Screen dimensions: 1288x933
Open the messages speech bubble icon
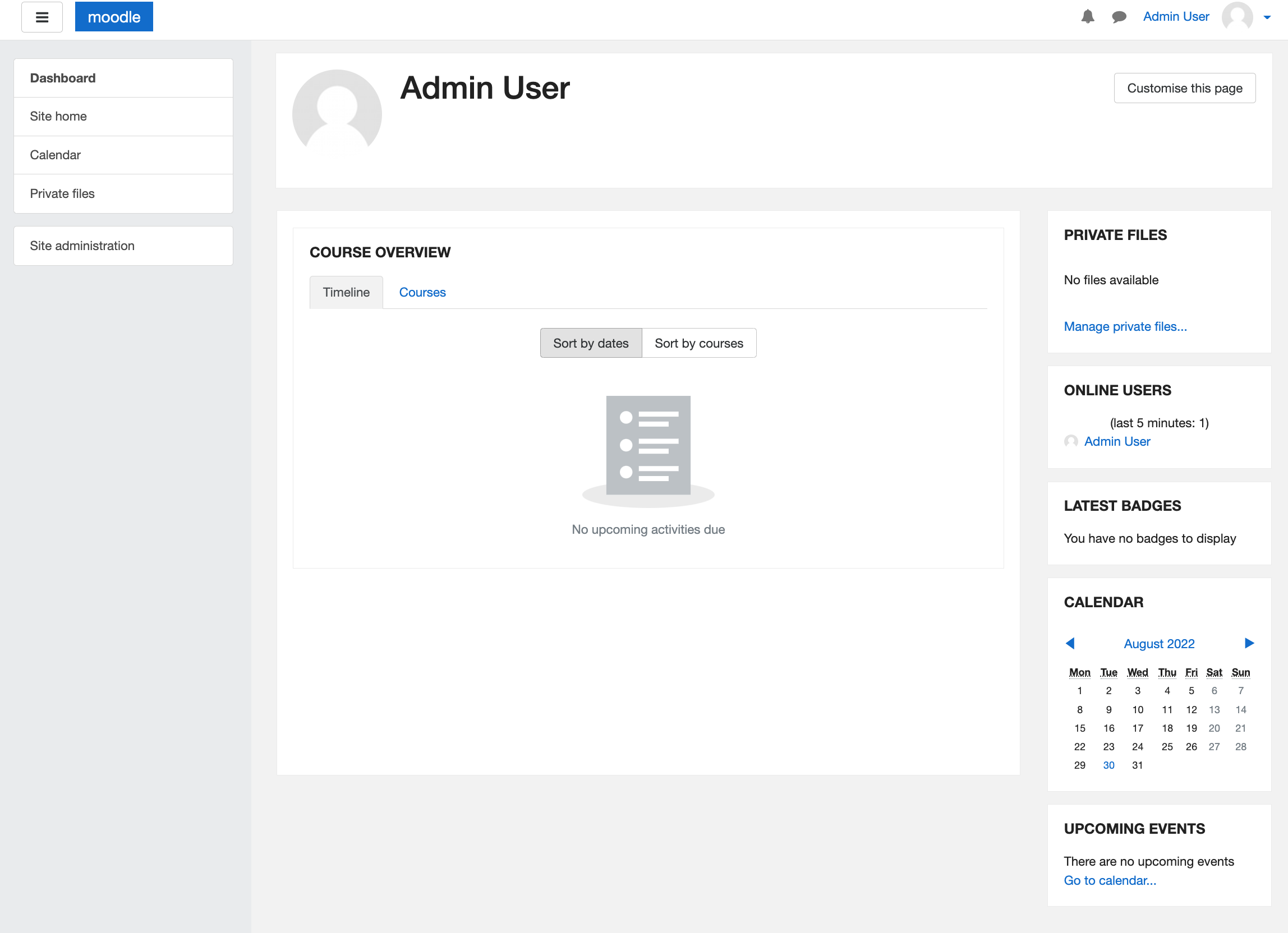click(1119, 17)
